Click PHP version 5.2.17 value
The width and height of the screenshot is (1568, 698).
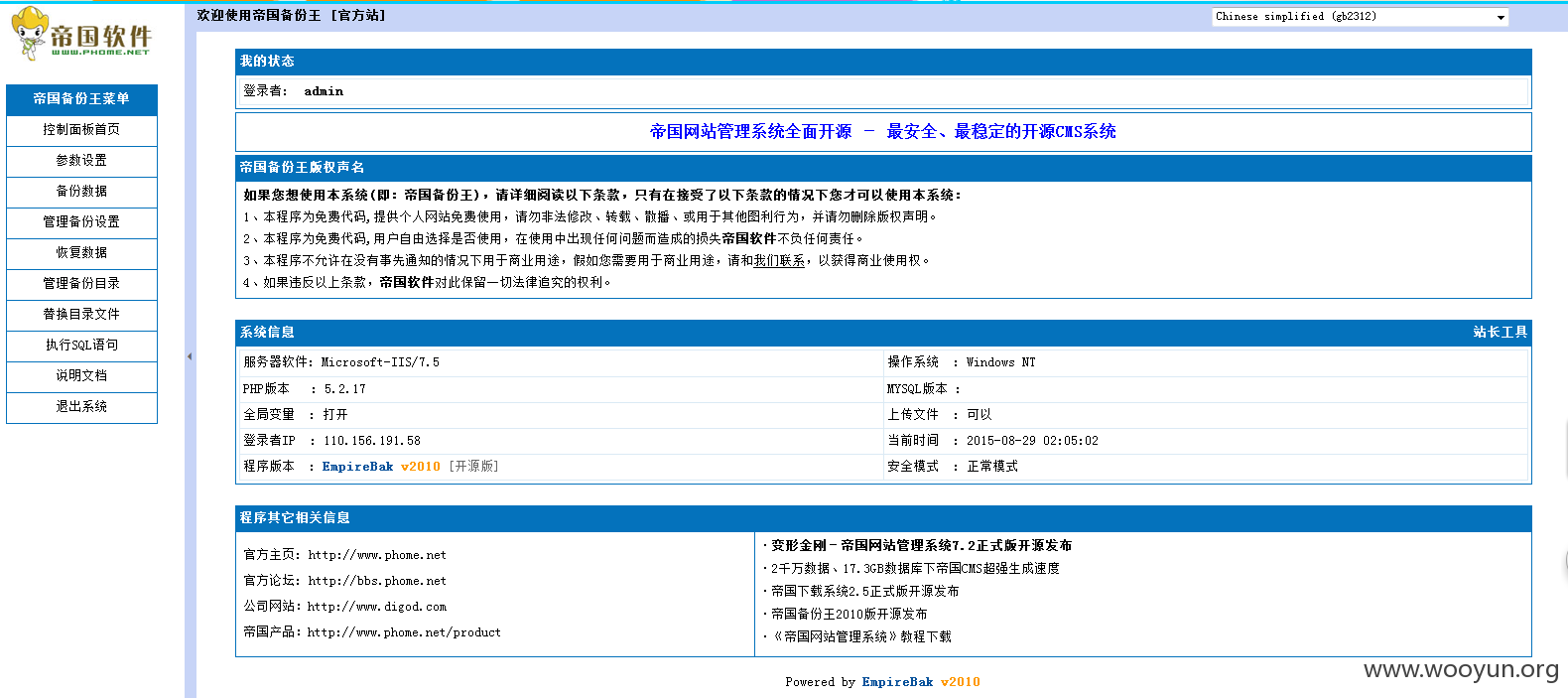345,389
